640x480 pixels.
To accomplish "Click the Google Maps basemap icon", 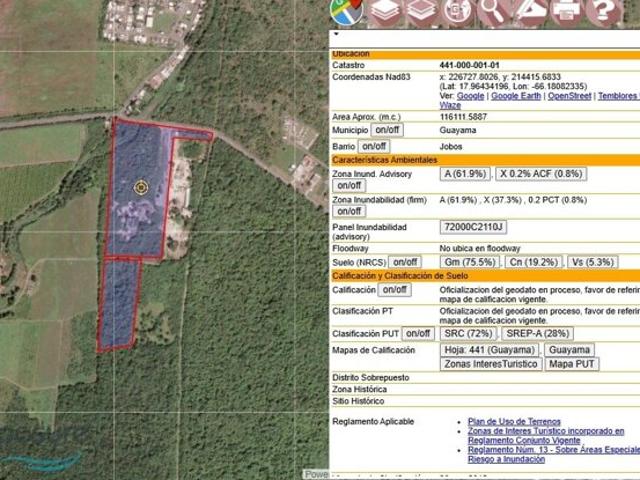I will coord(346,11).
